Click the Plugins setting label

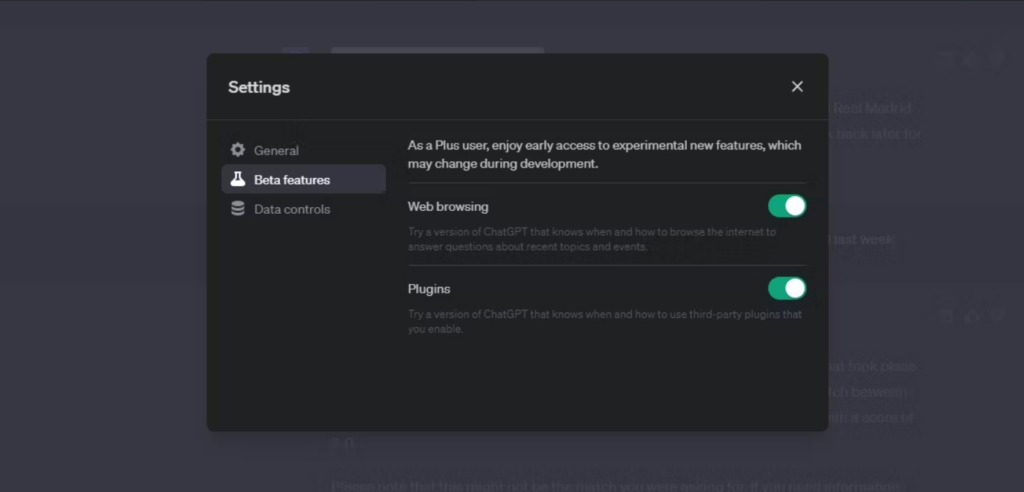(x=429, y=289)
